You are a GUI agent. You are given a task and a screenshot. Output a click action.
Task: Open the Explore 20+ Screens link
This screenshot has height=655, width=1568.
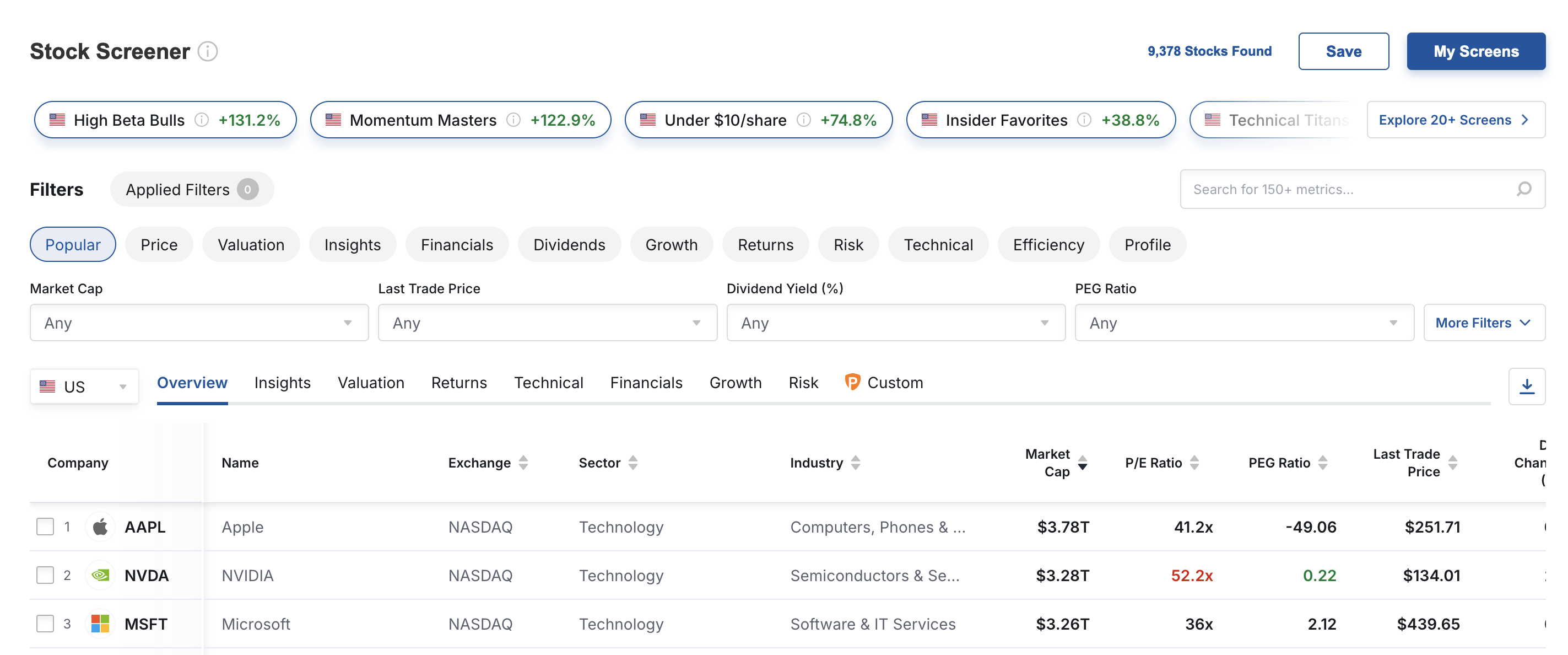1455,120
